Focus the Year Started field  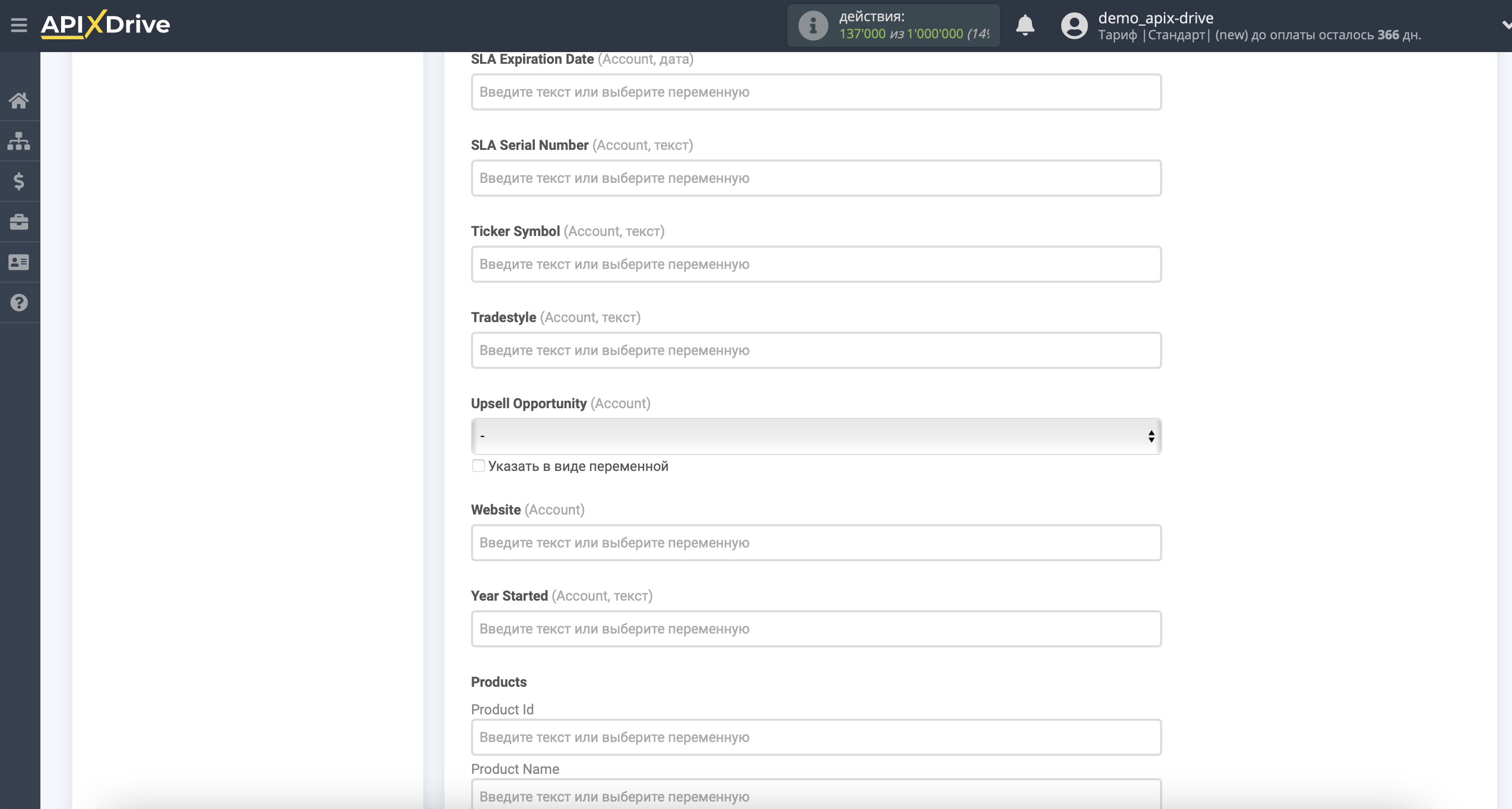pyautogui.click(x=816, y=629)
